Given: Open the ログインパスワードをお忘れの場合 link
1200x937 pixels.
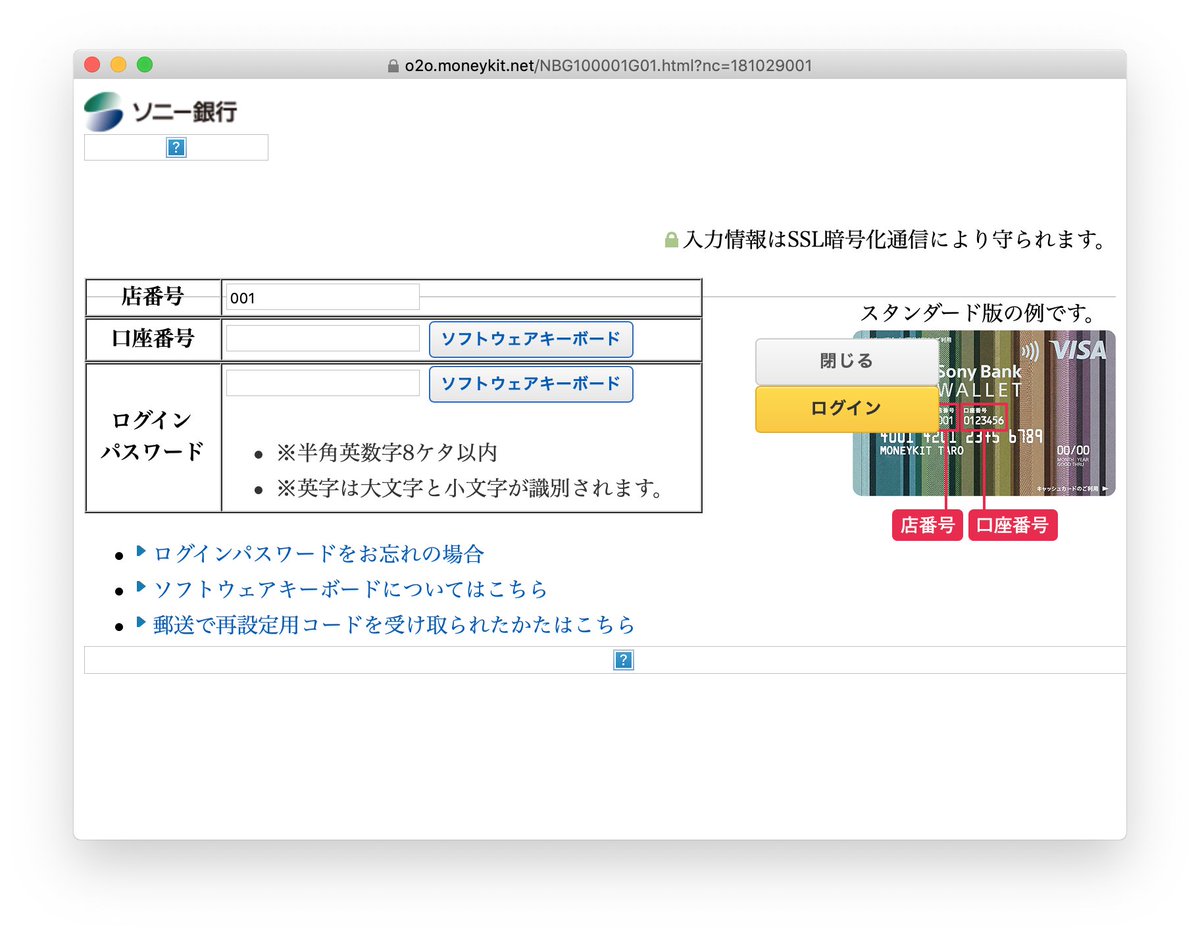Looking at the screenshot, I should click(x=319, y=554).
